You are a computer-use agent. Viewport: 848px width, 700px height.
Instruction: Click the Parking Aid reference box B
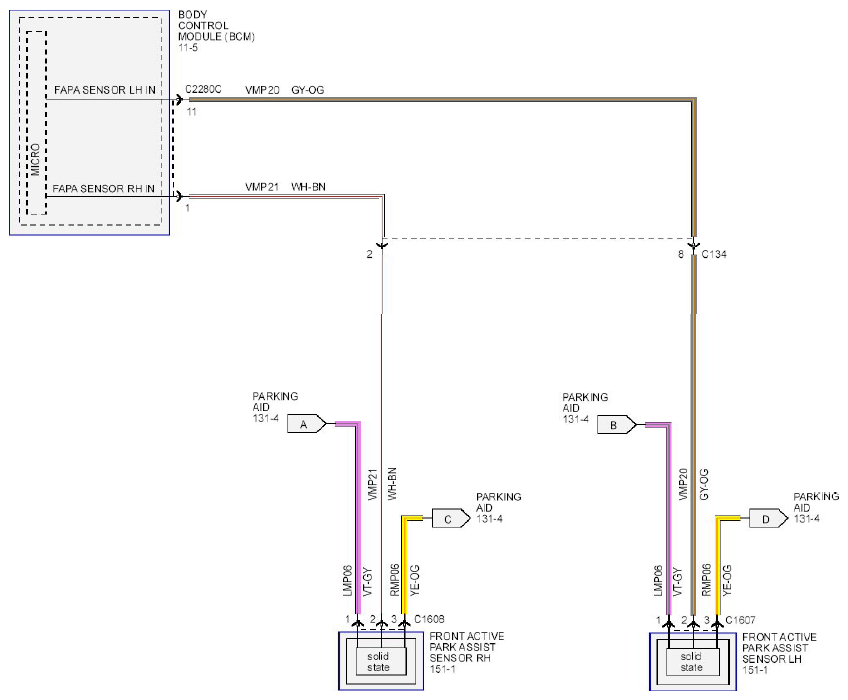617,425
